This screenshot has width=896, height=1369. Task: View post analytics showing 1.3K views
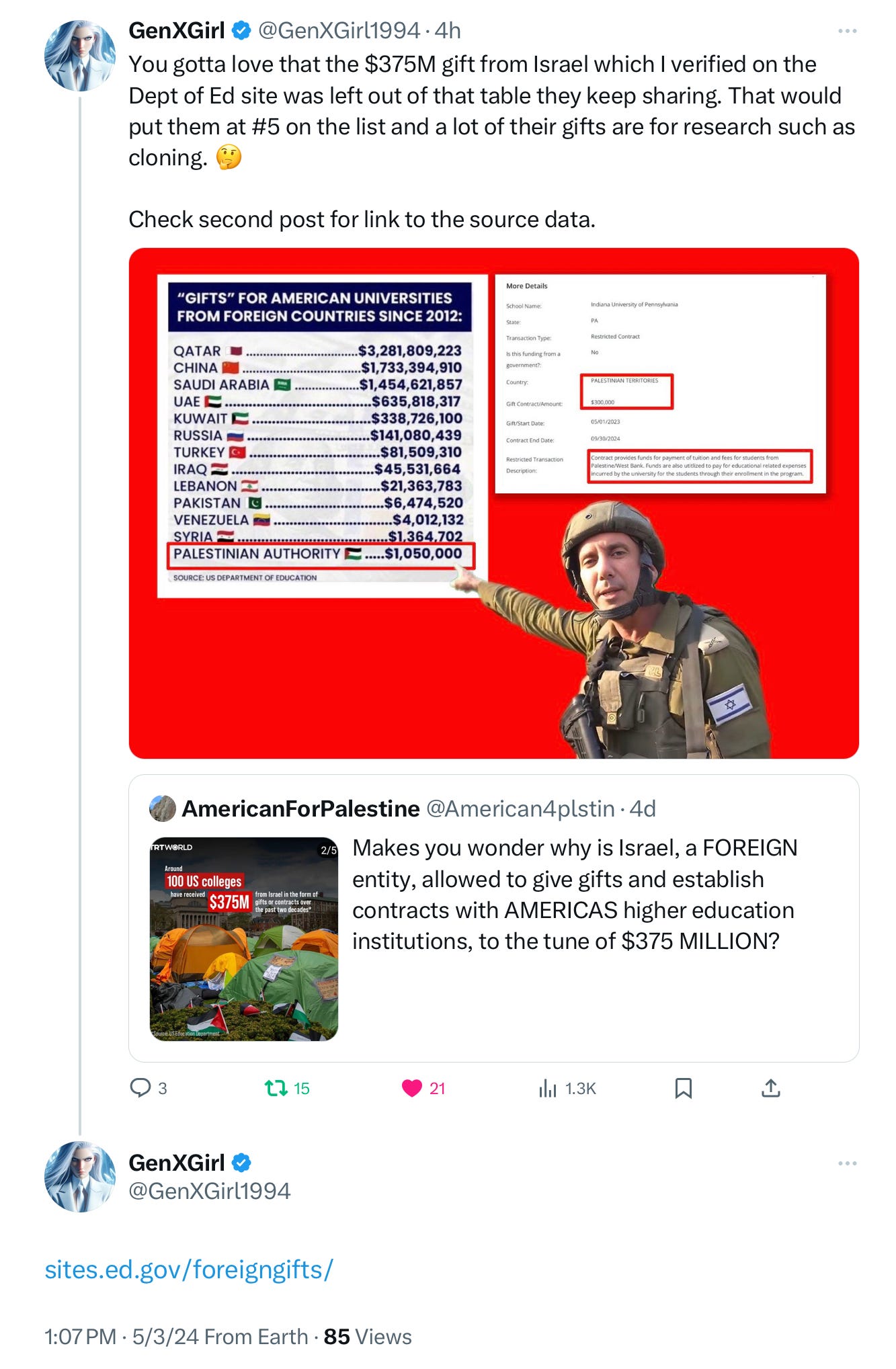[x=567, y=1088]
